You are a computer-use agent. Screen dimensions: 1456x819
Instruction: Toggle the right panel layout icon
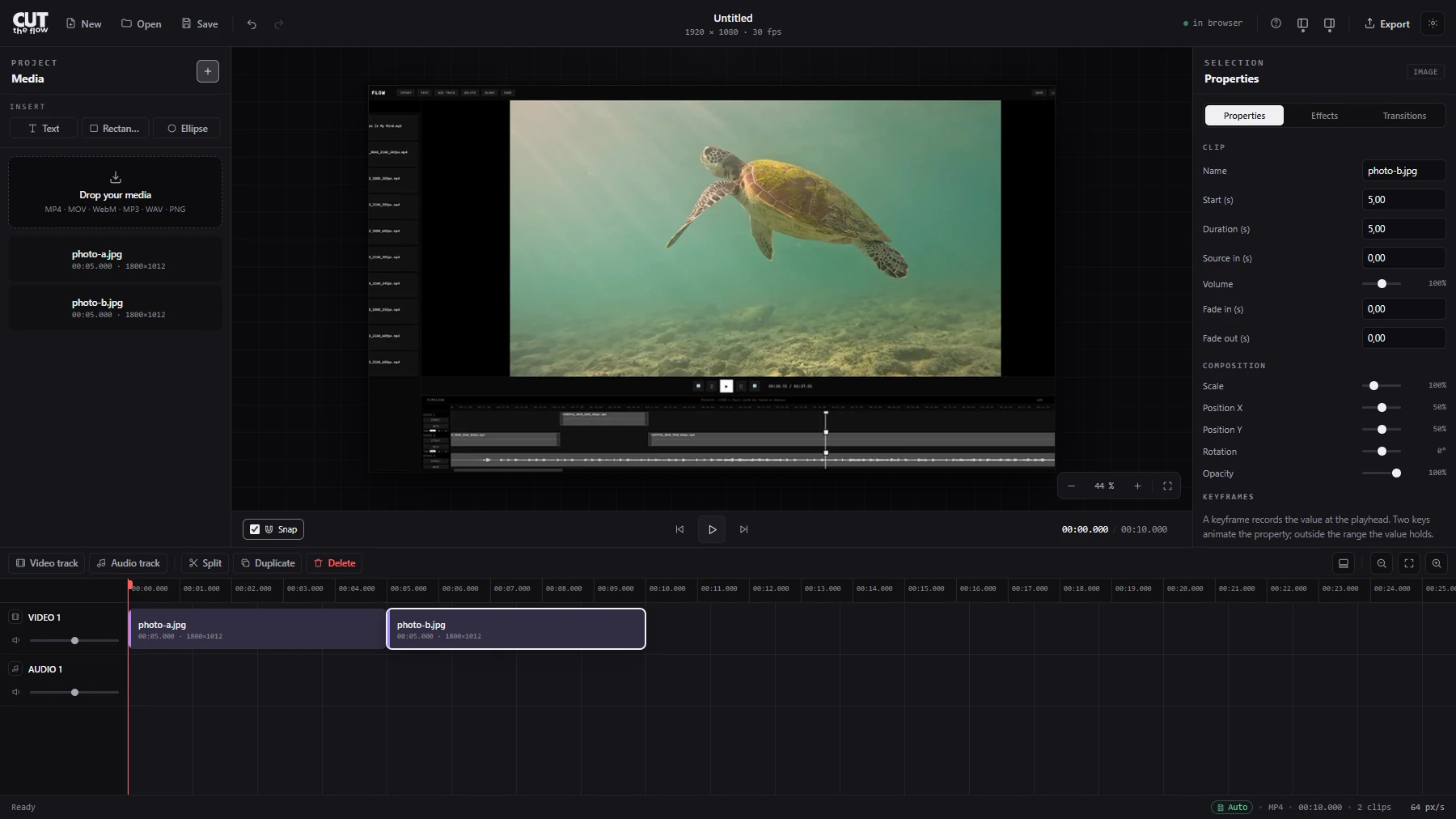(1329, 23)
